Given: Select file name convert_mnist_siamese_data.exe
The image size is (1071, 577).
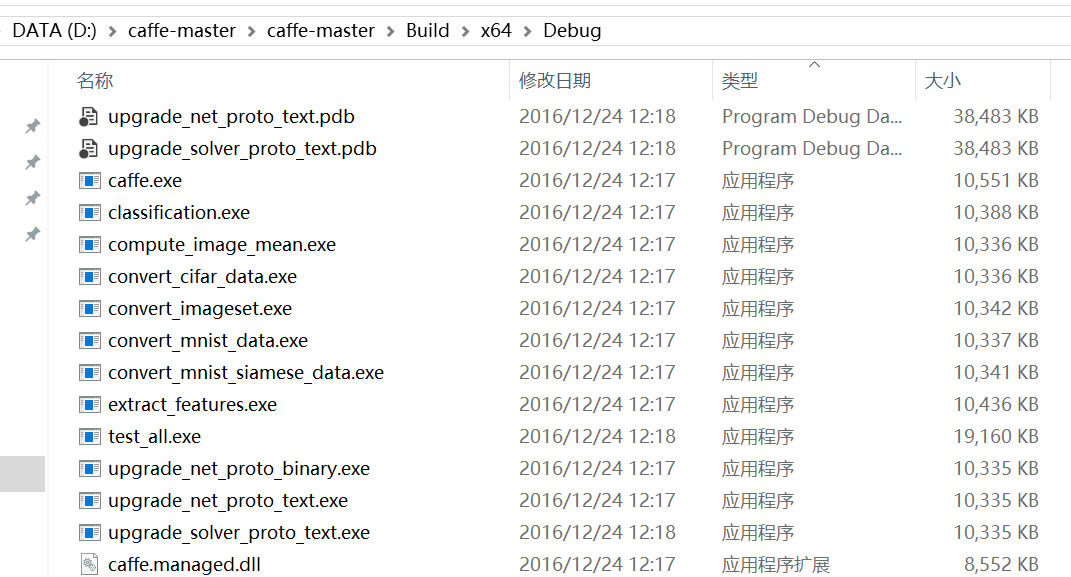Looking at the screenshot, I should (246, 373).
